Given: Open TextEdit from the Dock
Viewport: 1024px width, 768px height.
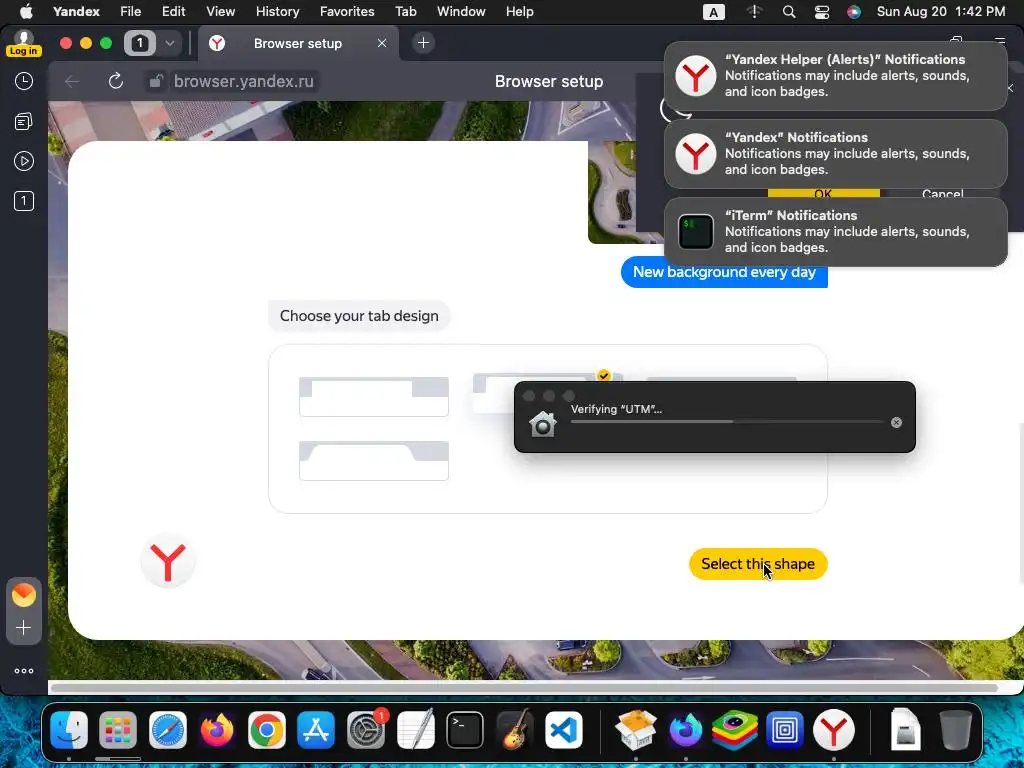Looking at the screenshot, I should click(415, 729).
